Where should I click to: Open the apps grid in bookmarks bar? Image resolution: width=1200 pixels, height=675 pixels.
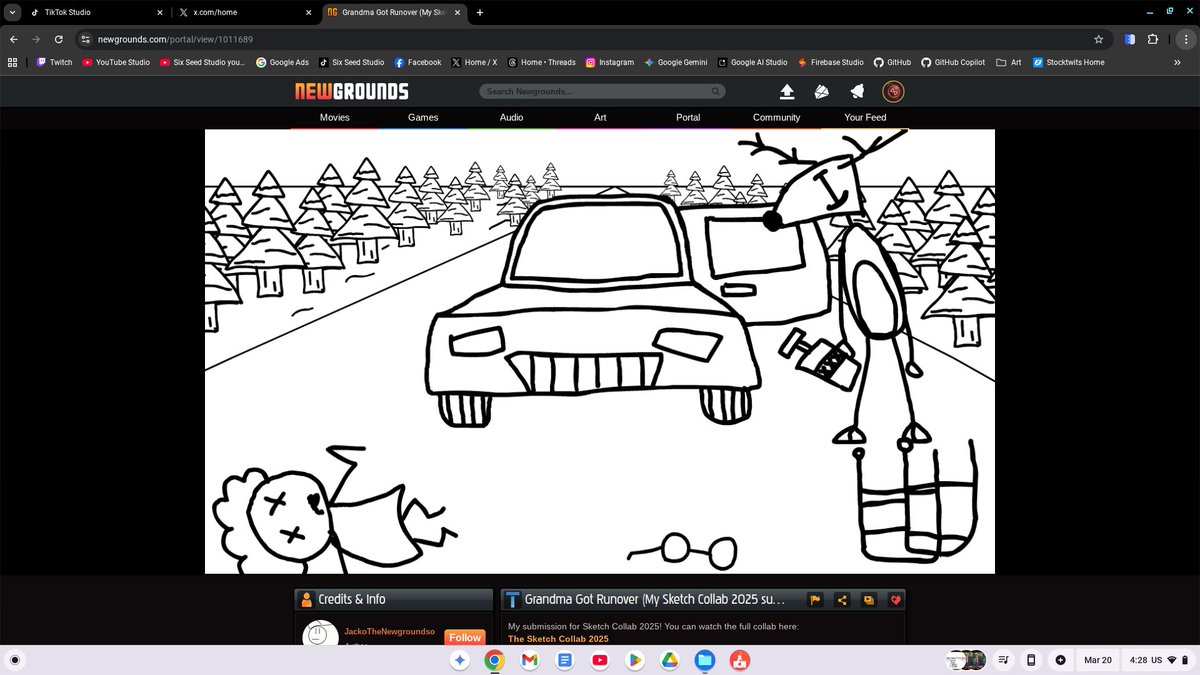click(x=12, y=62)
